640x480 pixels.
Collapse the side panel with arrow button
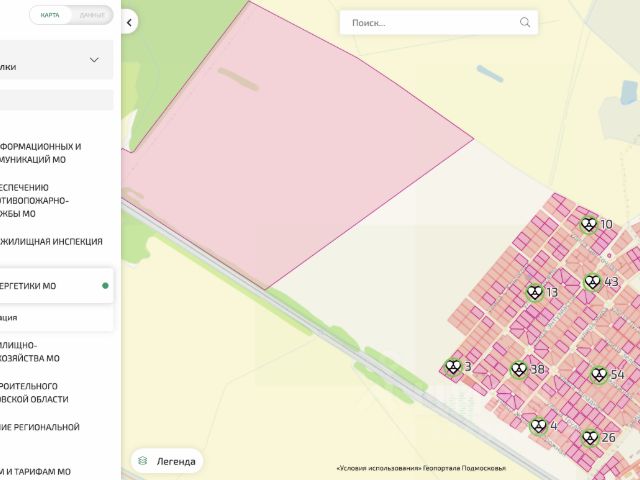130,22
